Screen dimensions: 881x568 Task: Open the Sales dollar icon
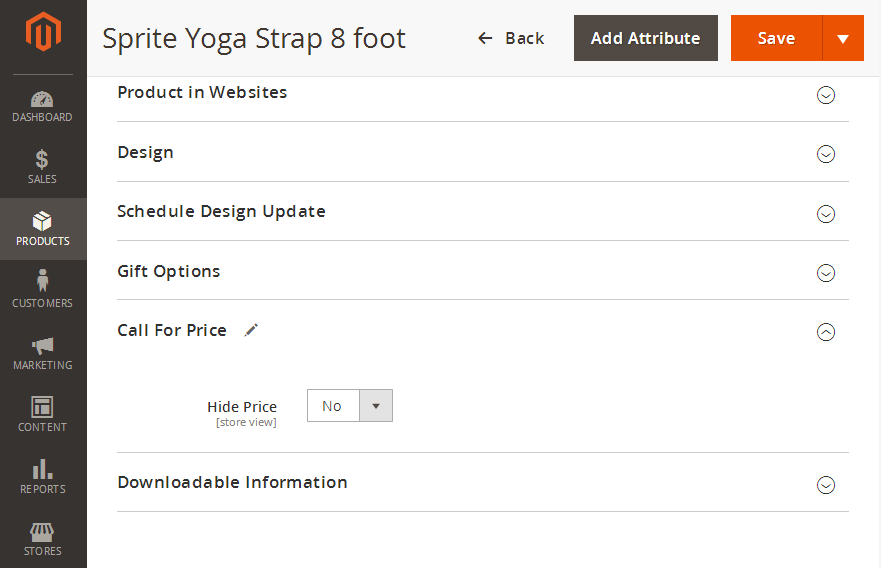pos(42,160)
